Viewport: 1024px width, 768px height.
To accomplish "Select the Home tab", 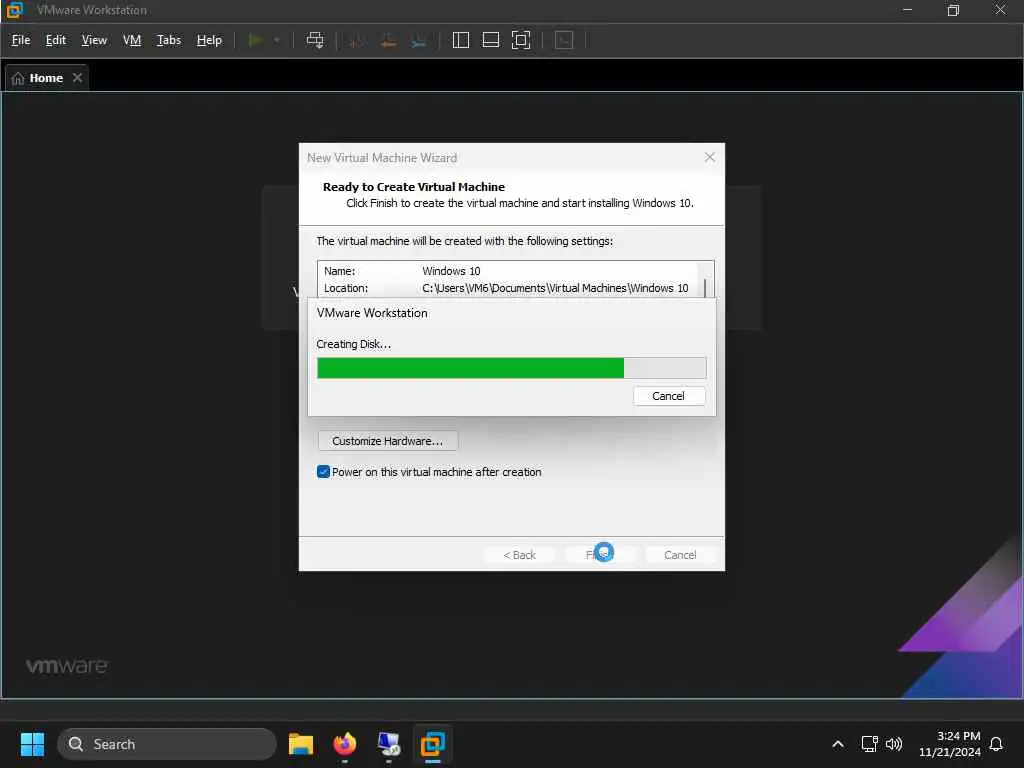I will click(x=46, y=78).
